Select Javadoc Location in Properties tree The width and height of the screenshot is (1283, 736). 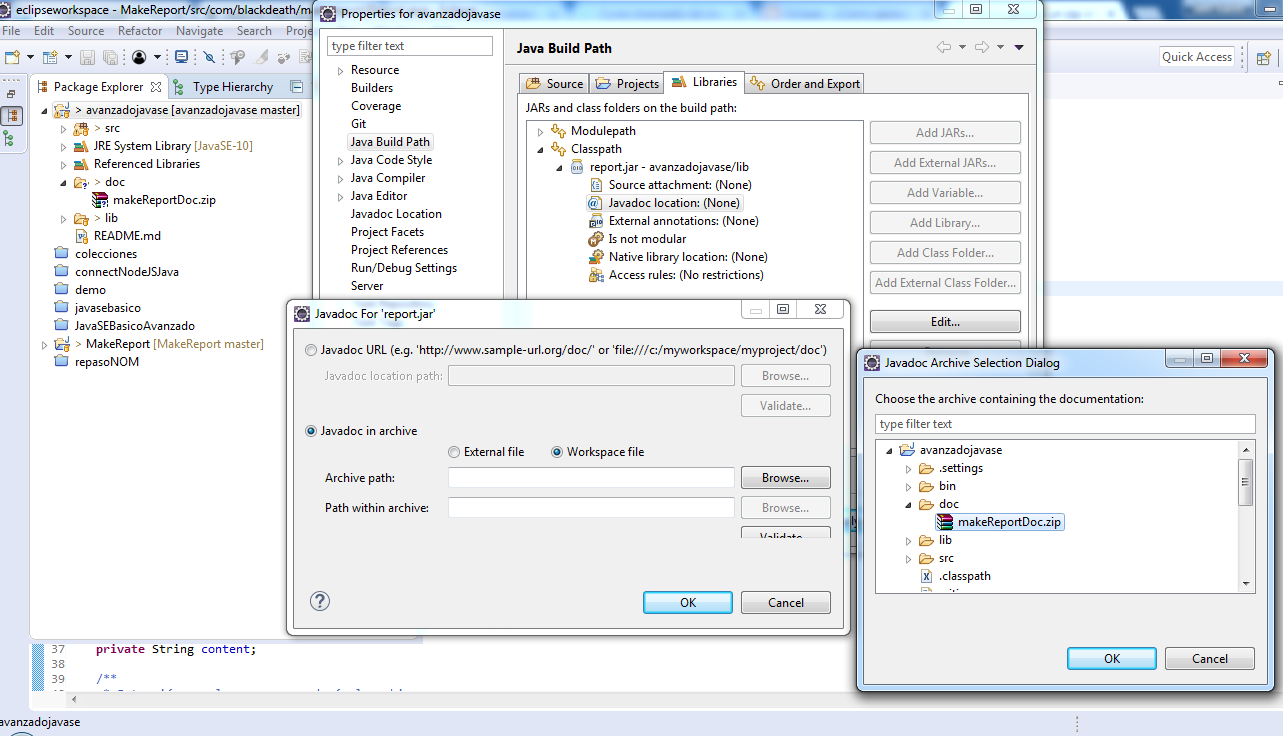[x=396, y=214]
